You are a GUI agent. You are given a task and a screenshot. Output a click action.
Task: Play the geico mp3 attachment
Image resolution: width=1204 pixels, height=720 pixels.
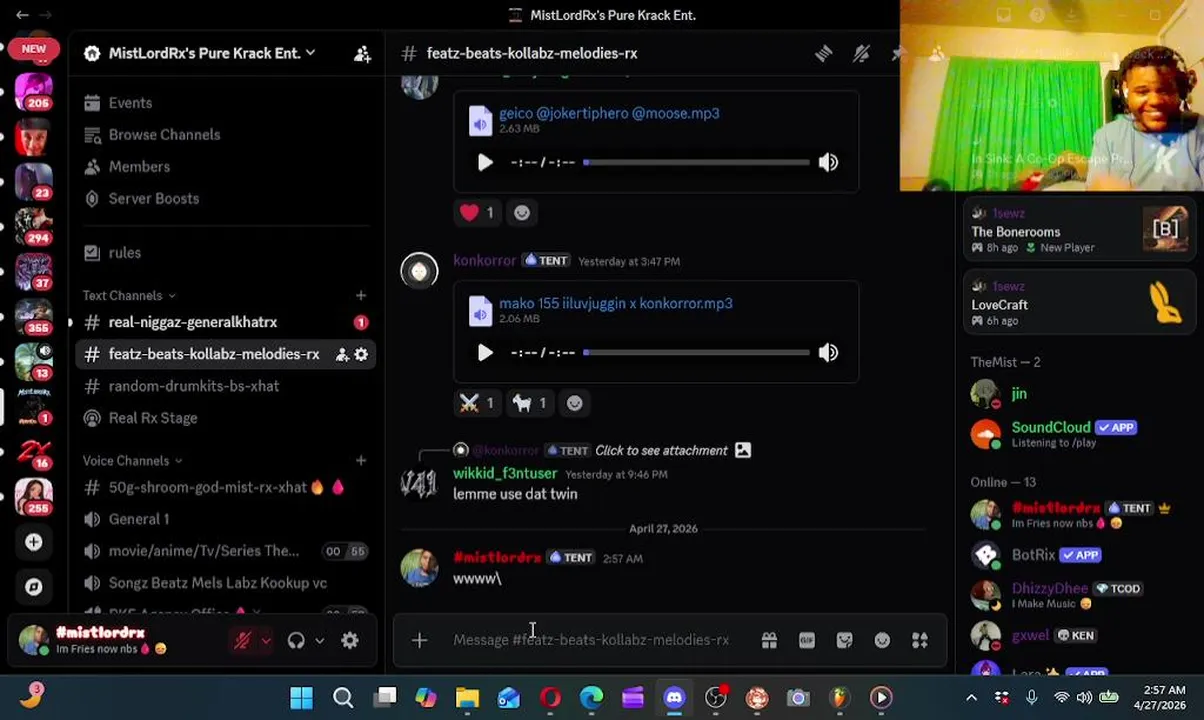coord(485,162)
